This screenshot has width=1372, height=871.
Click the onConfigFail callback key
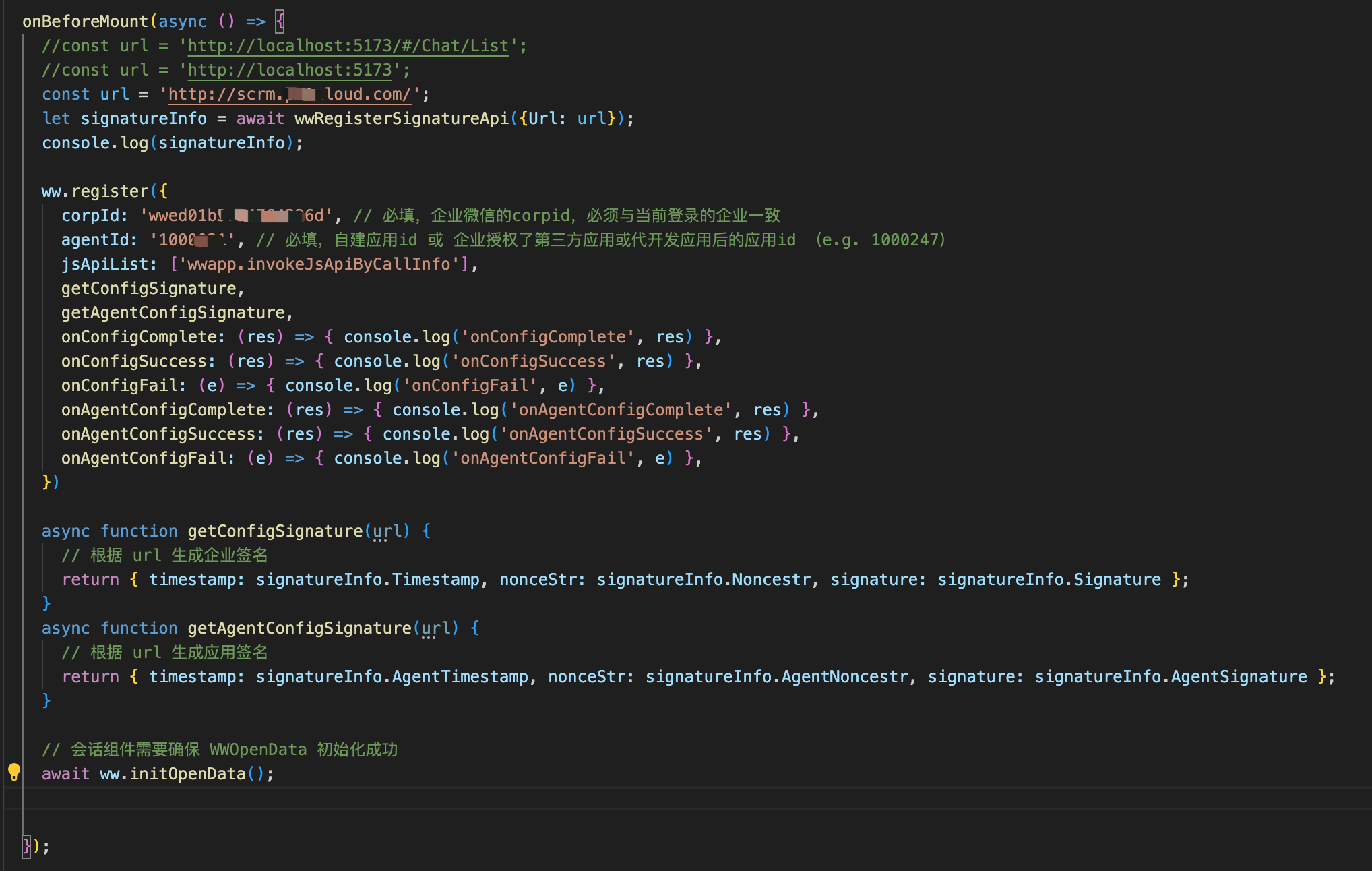(x=119, y=386)
